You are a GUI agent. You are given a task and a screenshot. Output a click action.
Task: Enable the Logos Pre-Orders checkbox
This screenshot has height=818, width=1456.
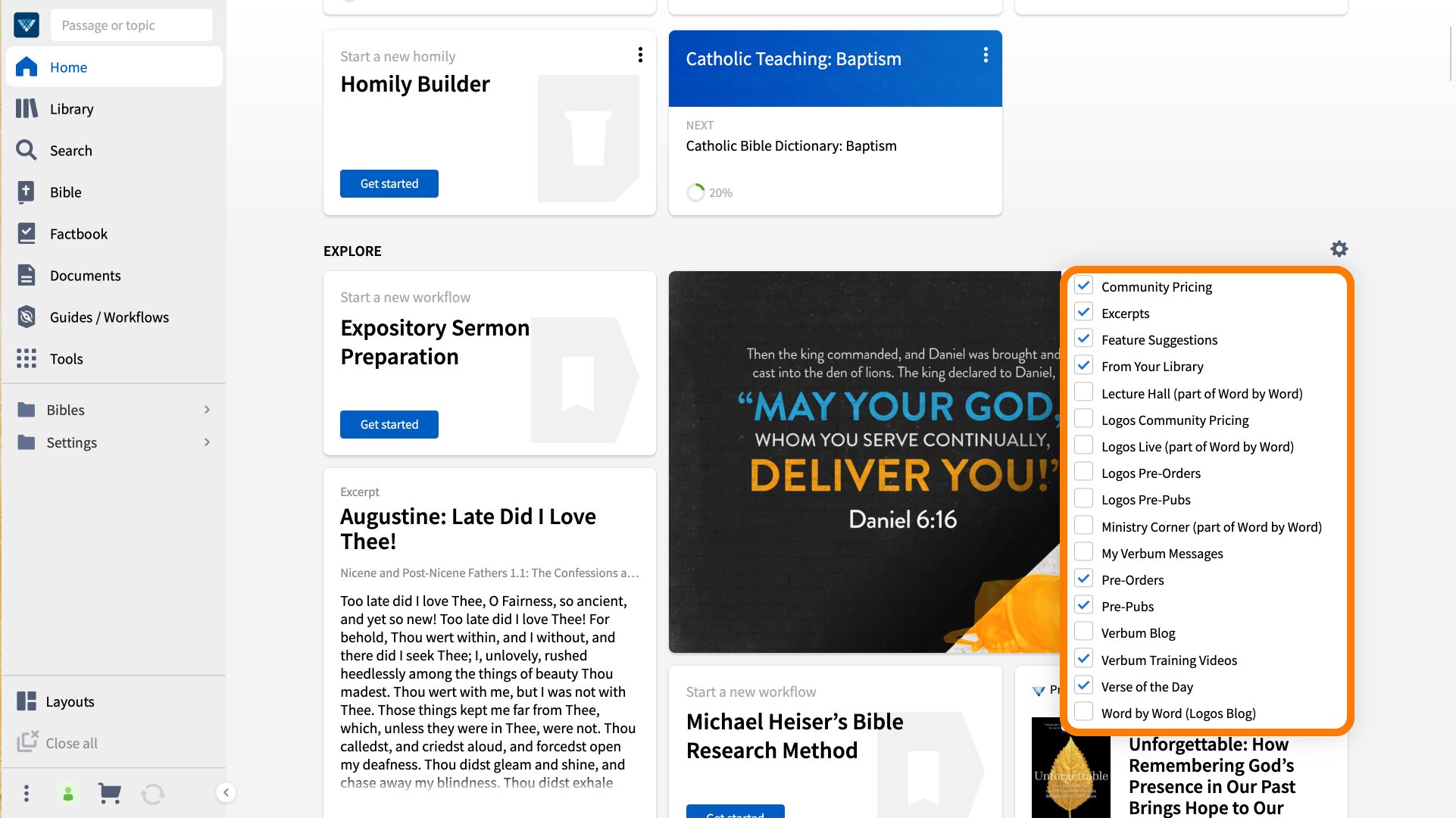click(1084, 472)
